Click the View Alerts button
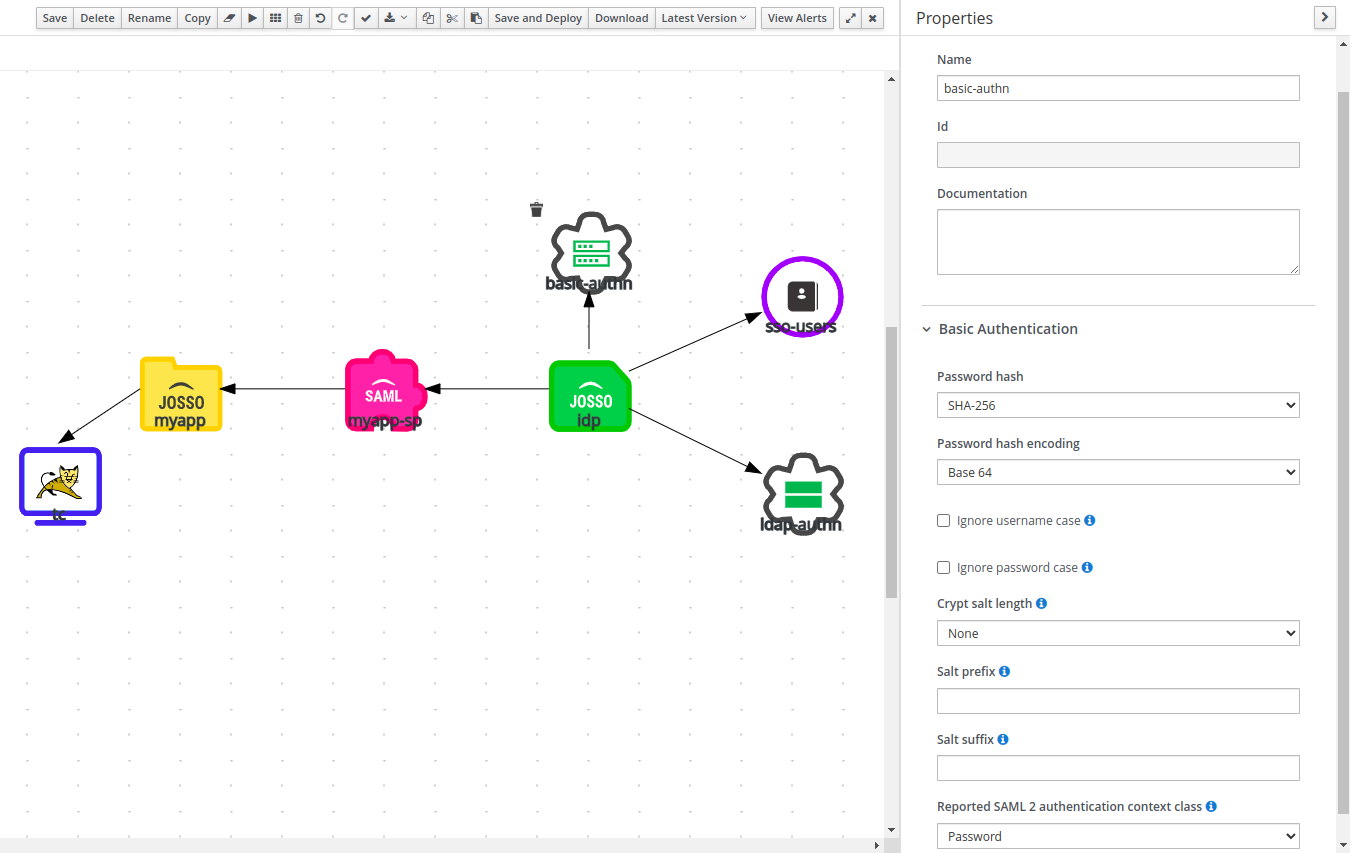Screen dimensions: 1350x853 point(797,18)
